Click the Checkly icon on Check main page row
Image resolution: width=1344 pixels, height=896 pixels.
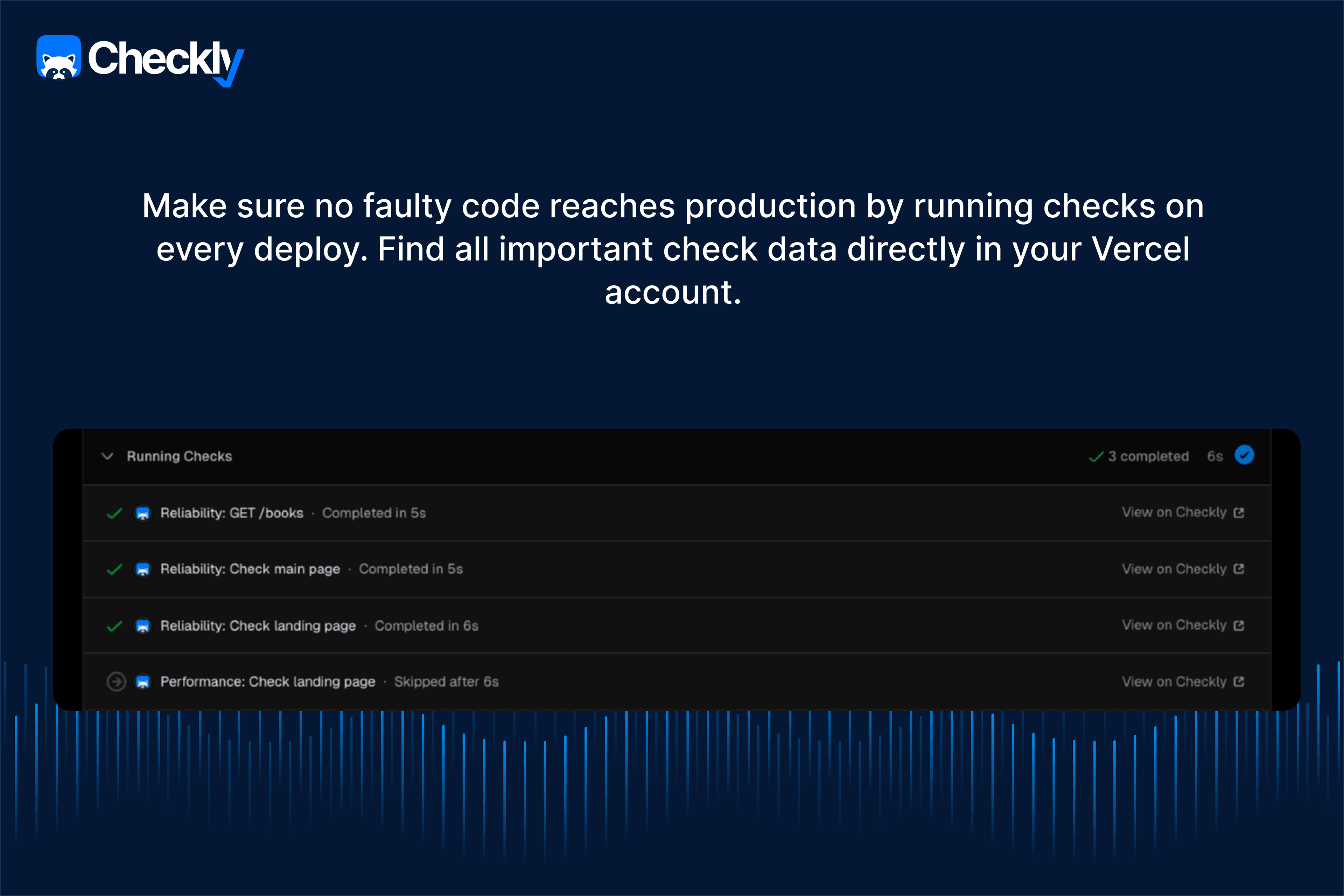click(x=143, y=569)
